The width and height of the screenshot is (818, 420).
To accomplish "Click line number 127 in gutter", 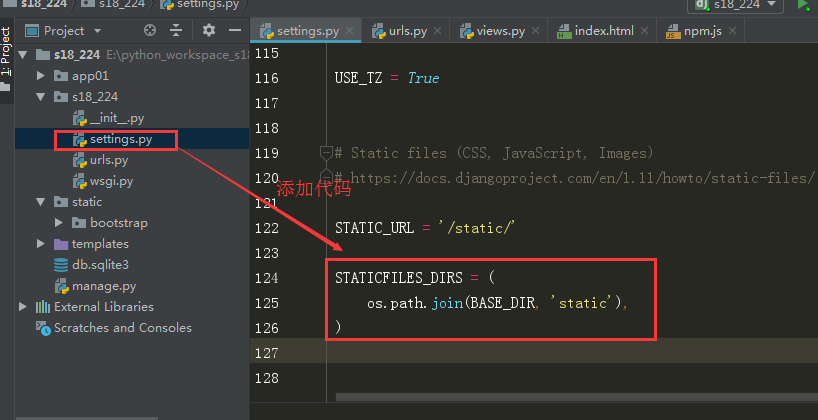I will click(267, 353).
